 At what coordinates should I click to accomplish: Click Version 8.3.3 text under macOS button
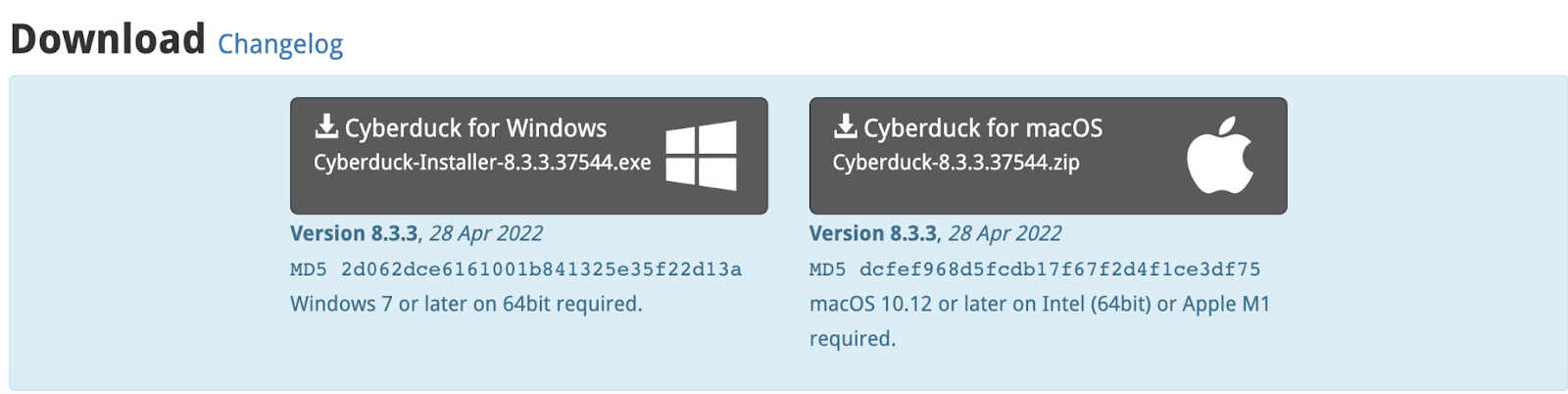(x=872, y=233)
